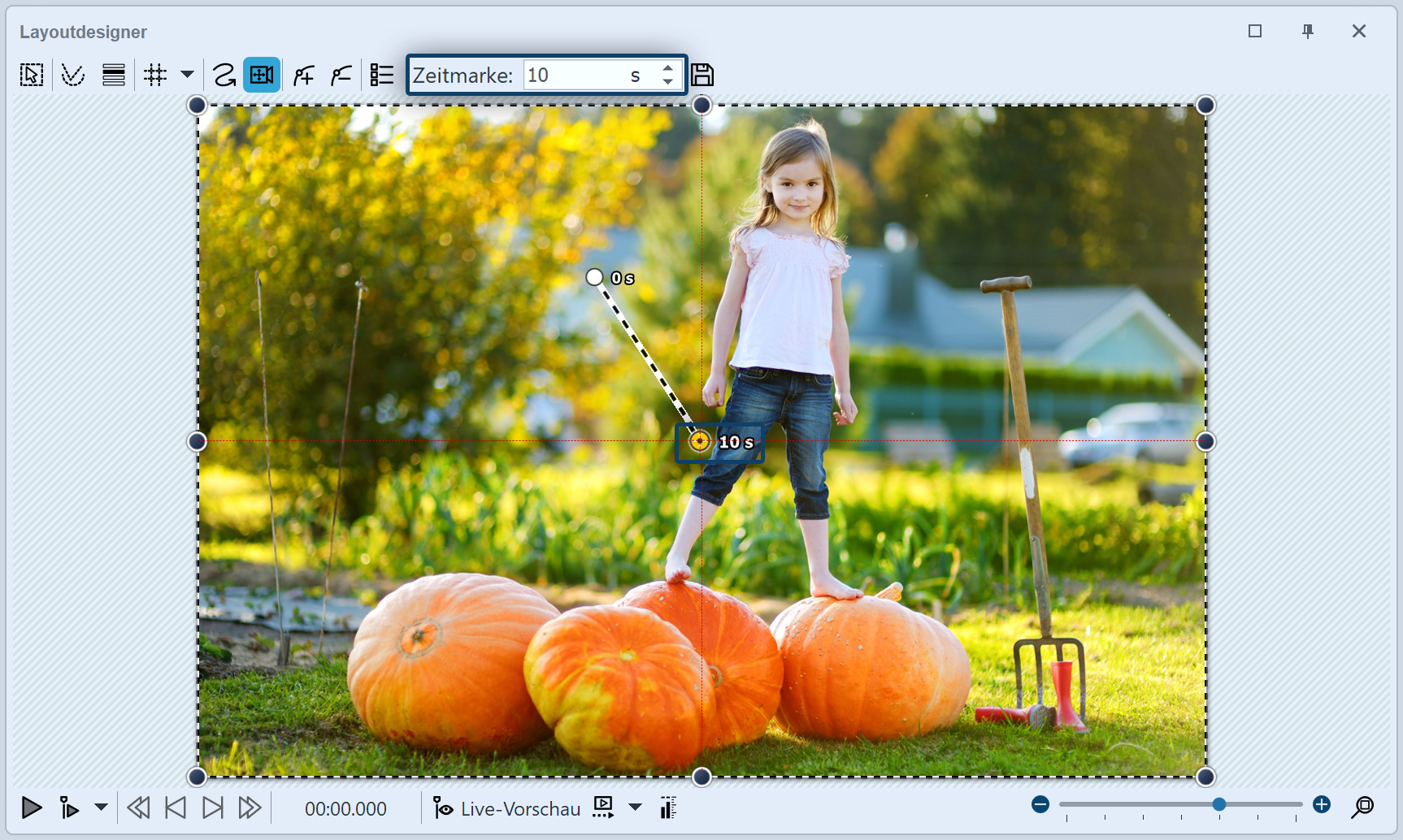Click the Live-Vorschau button
The width and height of the screenshot is (1403, 840).
click(x=508, y=808)
